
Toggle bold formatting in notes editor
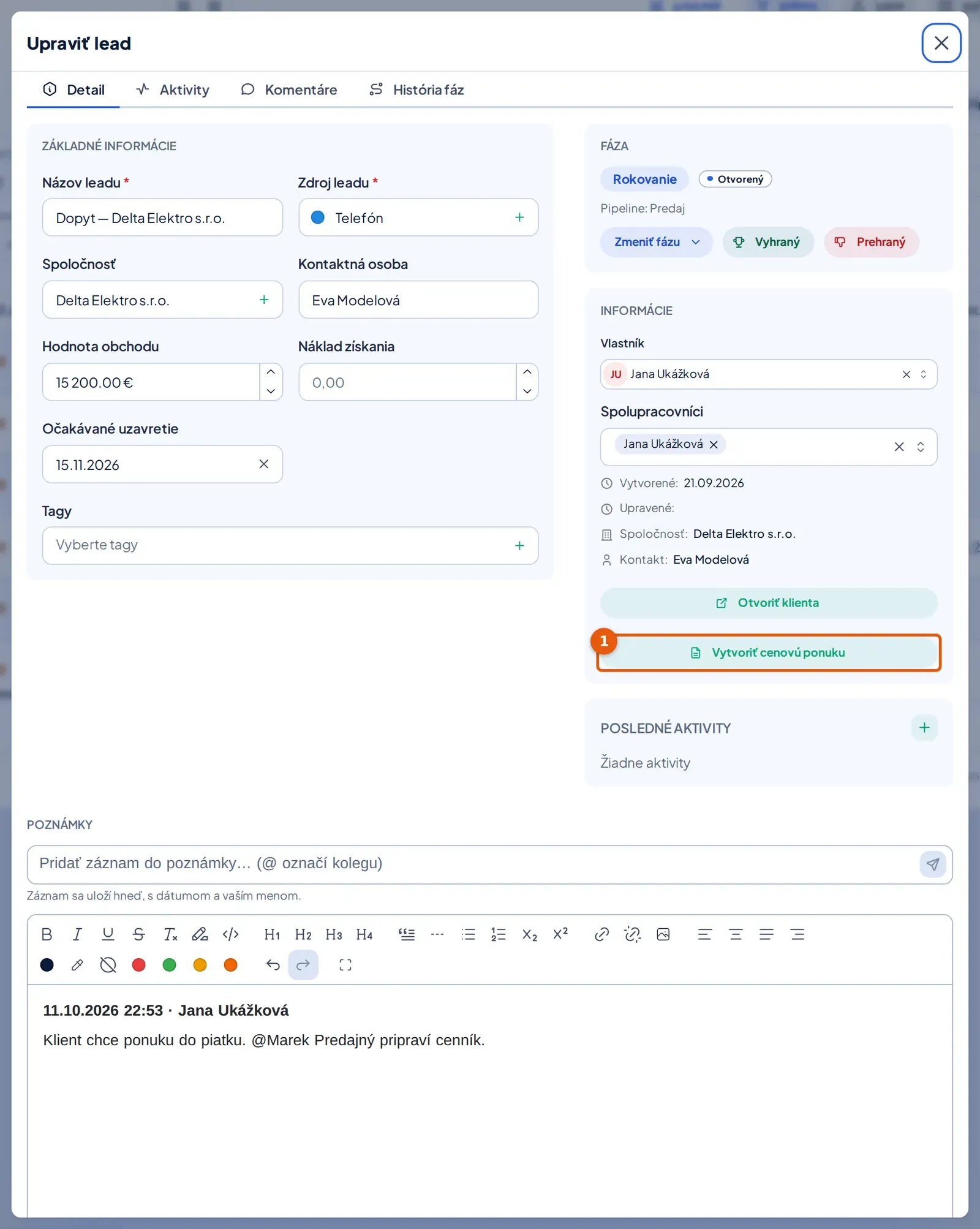(x=47, y=934)
